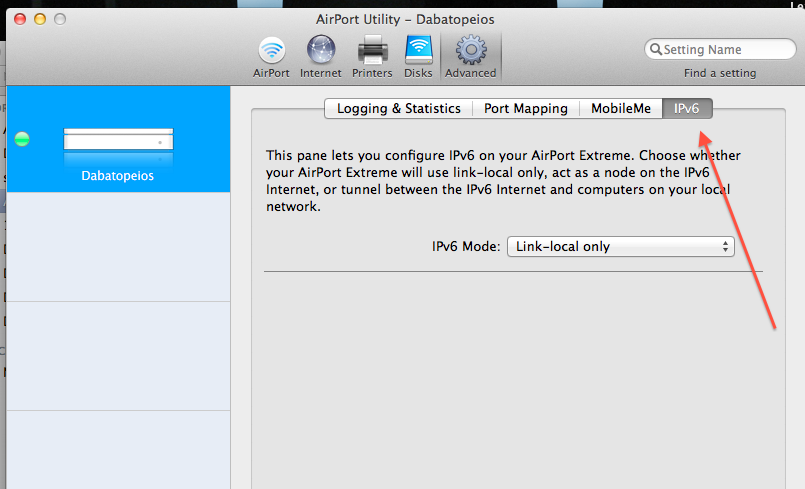Click magnifier icon in search field
805x489 pixels.
tap(656, 49)
